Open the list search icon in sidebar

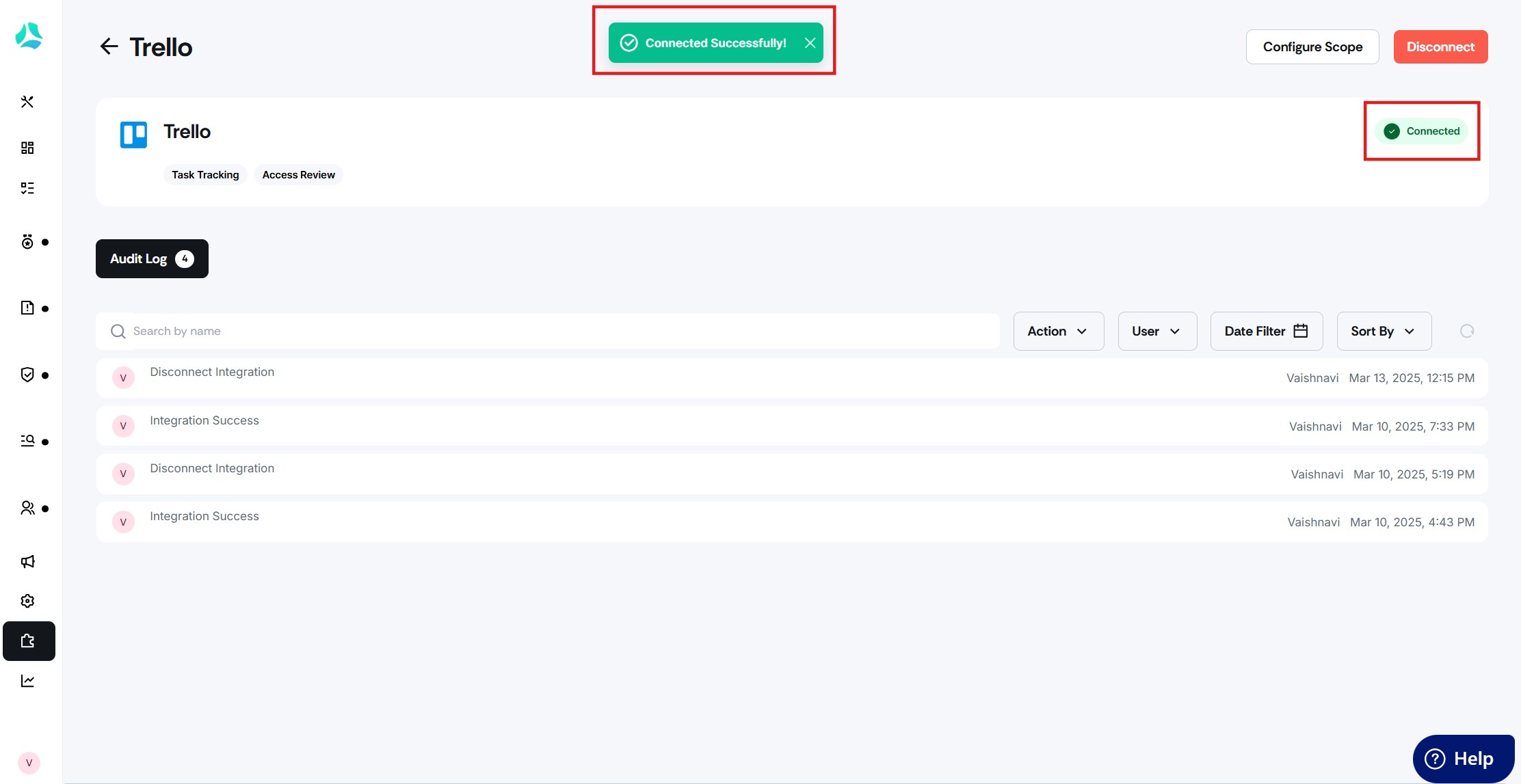(27, 441)
